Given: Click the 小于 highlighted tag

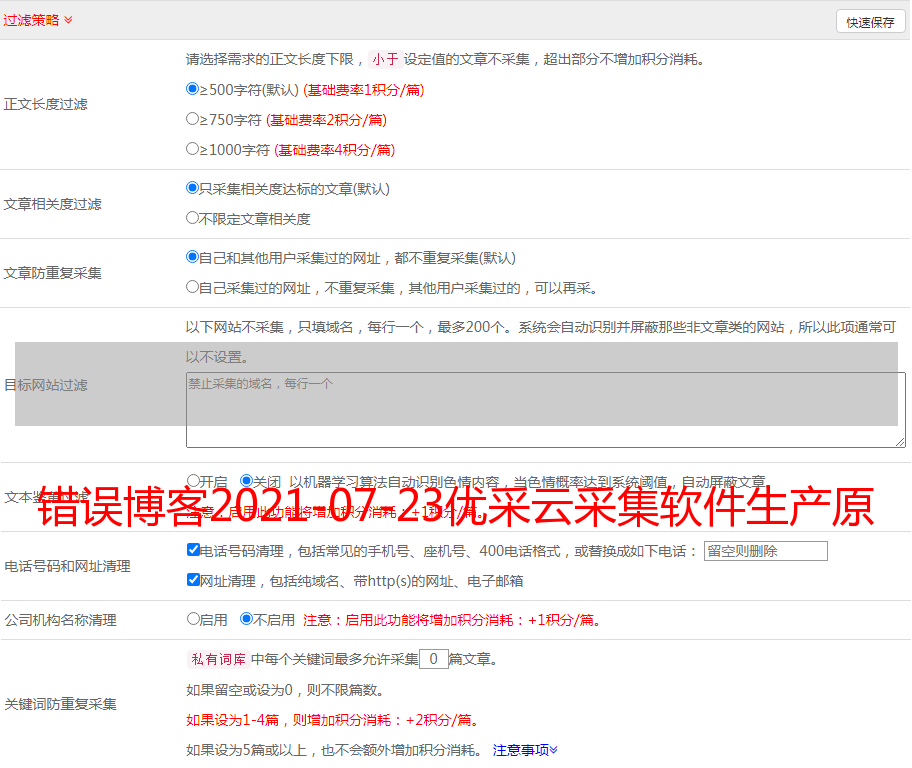Looking at the screenshot, I should [385, 59].
